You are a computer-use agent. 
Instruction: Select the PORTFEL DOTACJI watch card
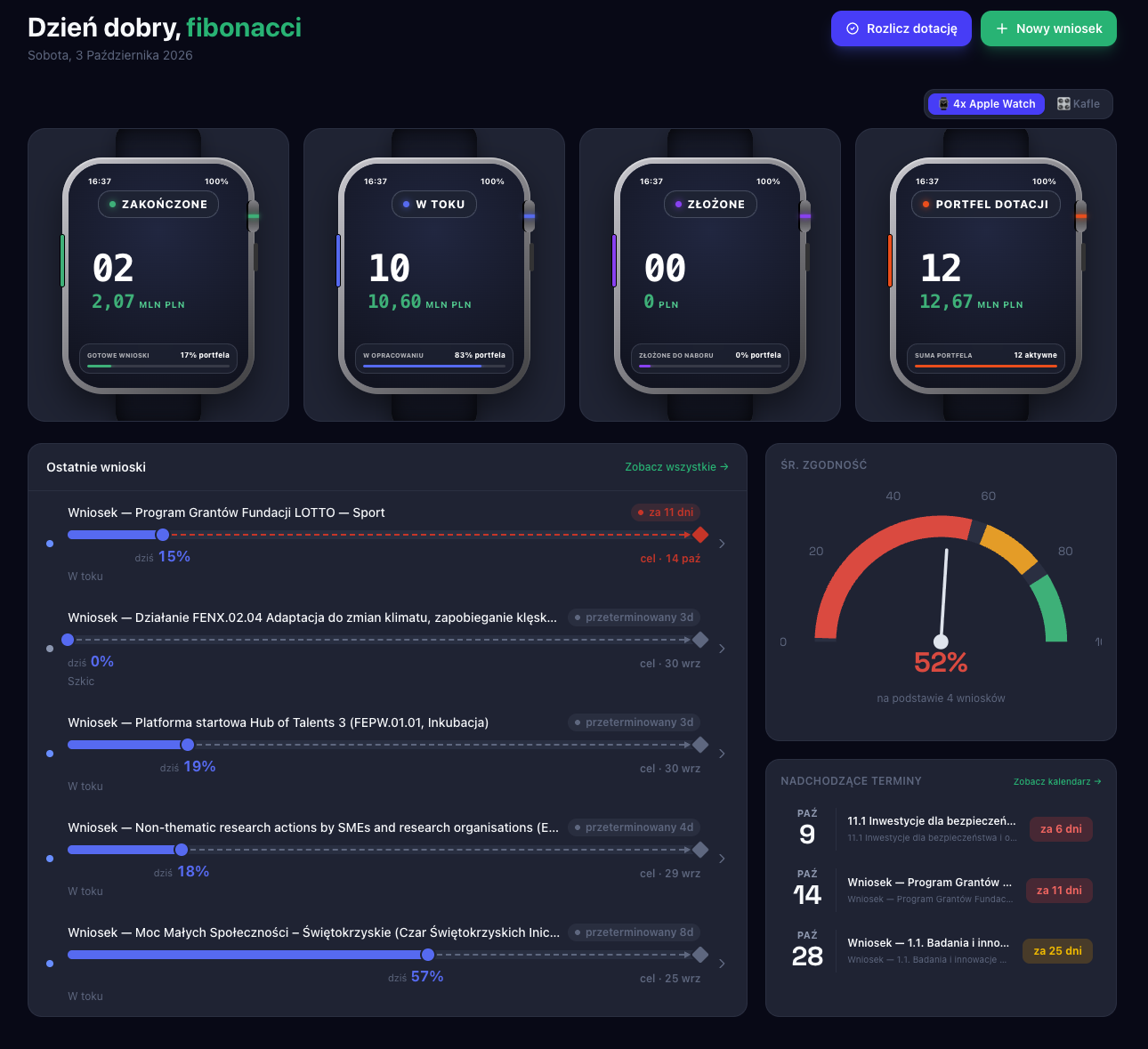tap(986, 275)
